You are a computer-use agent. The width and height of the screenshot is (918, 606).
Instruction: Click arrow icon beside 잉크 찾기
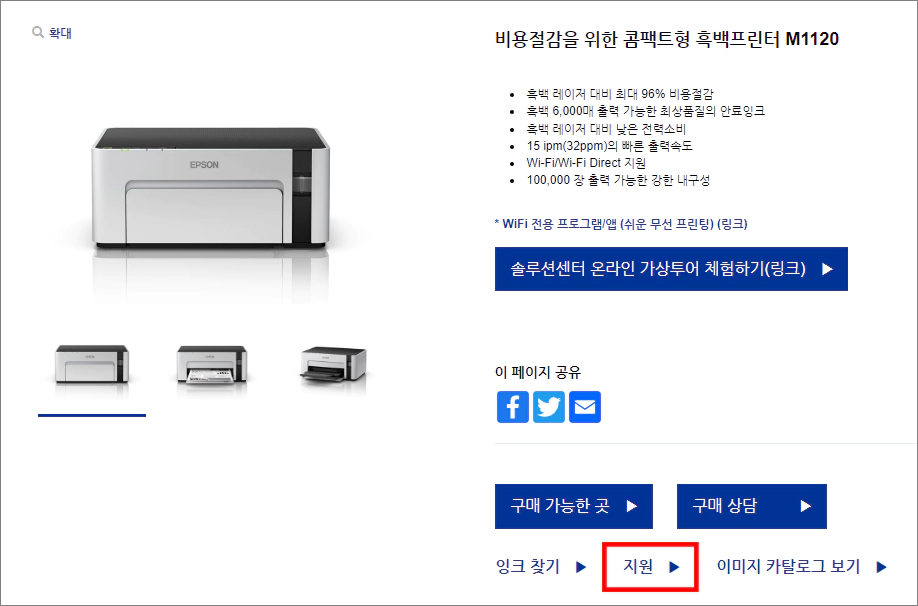[581, 567]
